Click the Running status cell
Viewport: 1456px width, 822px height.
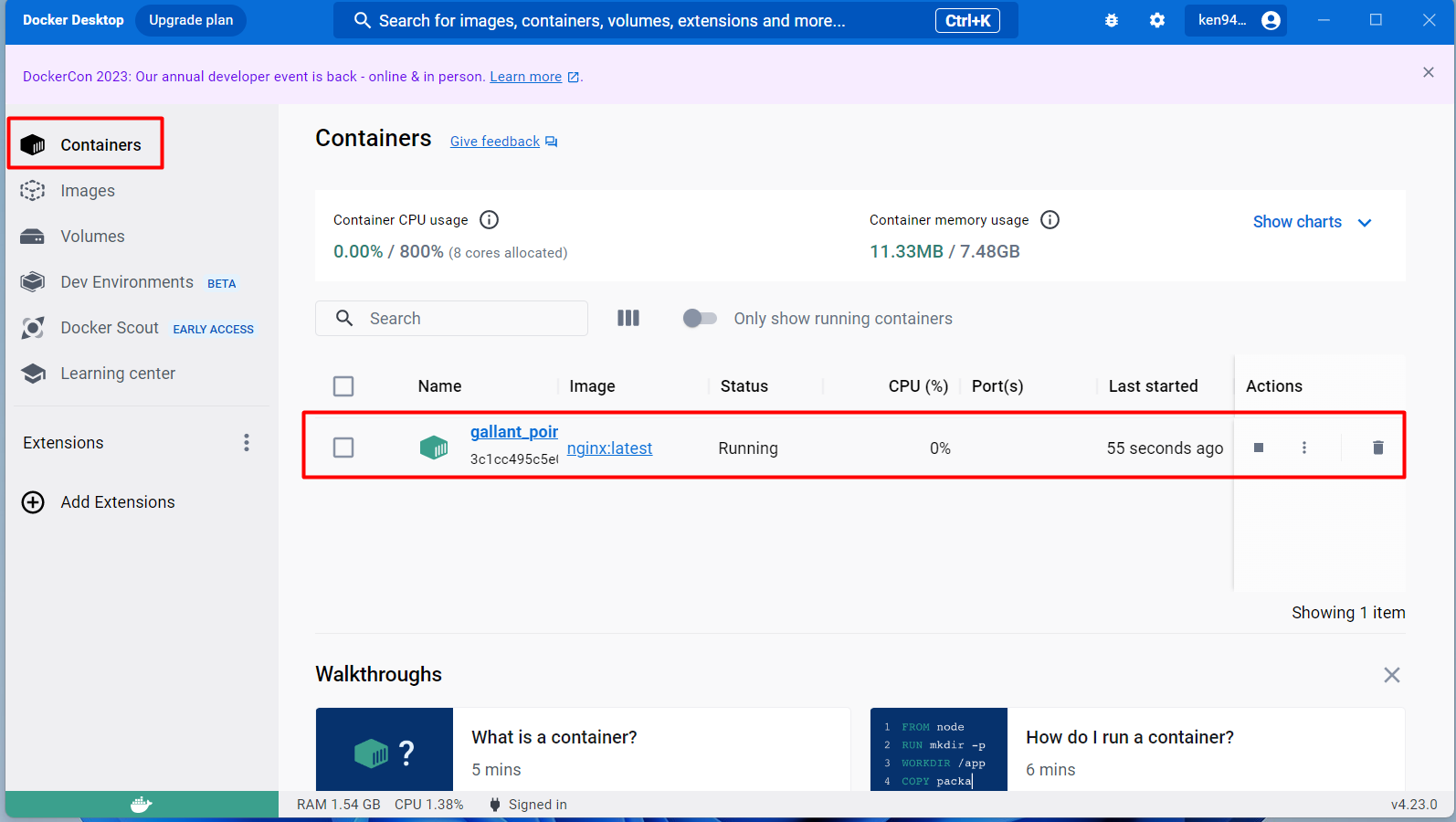(x=748, y=448)
